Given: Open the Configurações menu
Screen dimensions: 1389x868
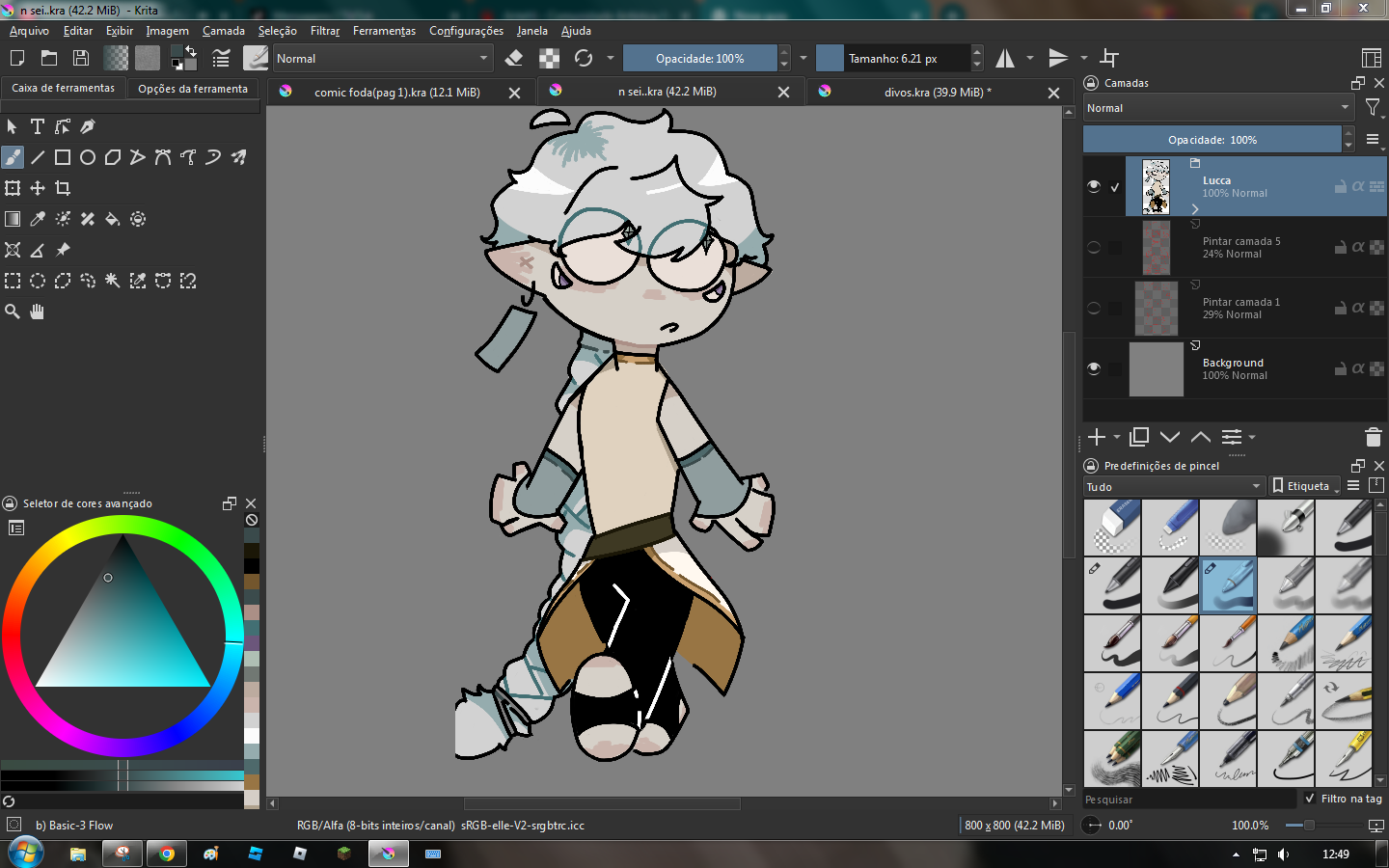Looking at the screenshot, I should pos(466,31).
